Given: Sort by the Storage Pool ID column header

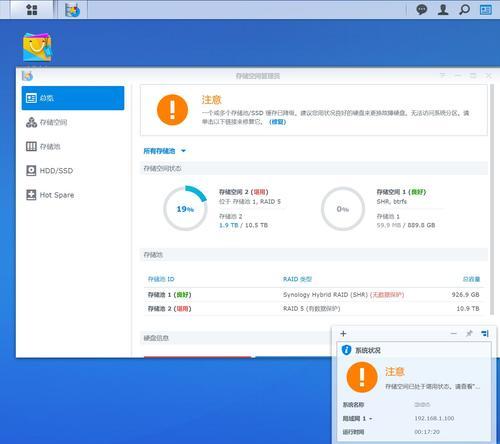Looking at the screenshot, I should tap(161, 279).
